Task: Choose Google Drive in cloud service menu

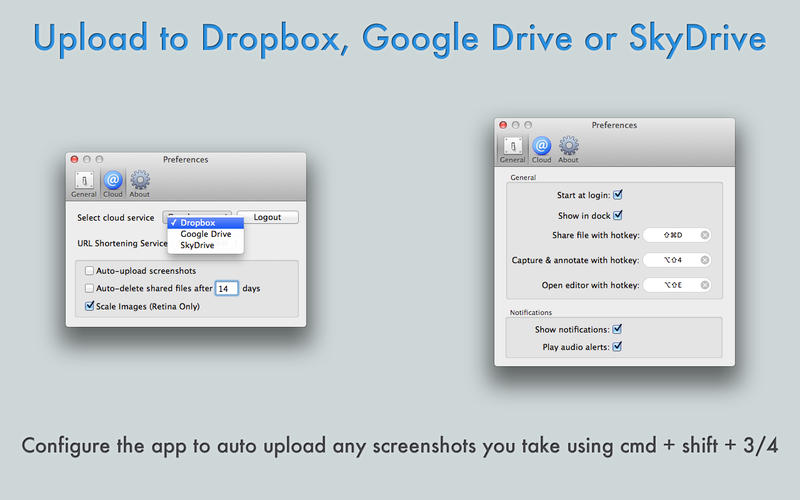Action: (206, 234)
